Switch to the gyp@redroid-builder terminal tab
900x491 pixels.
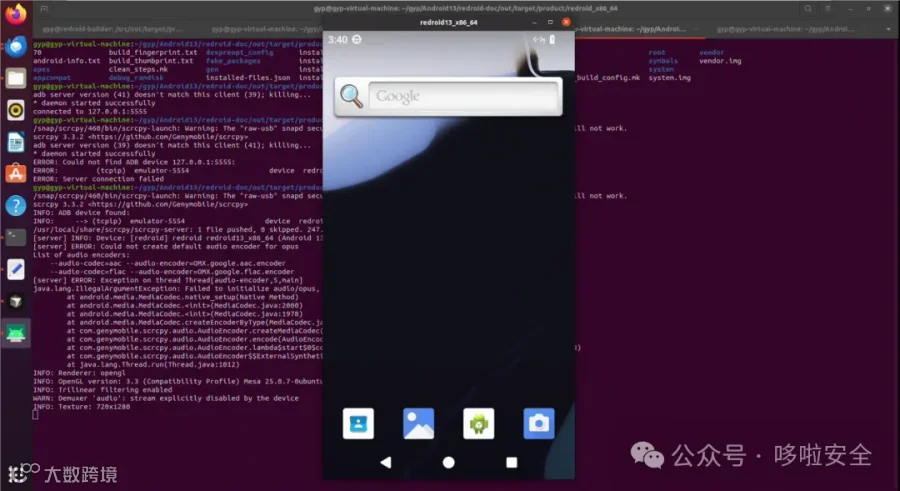pyautogui.click(x=112, y=29)
